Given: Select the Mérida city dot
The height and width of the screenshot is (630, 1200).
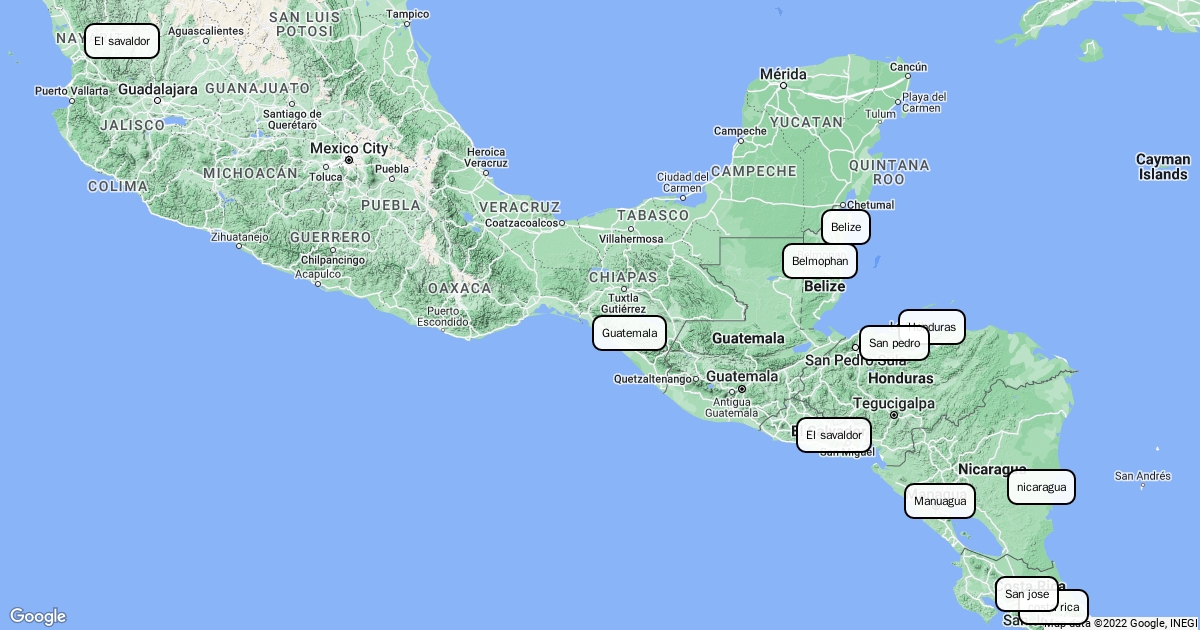Looking at the screenshot, I should [783, 86].
